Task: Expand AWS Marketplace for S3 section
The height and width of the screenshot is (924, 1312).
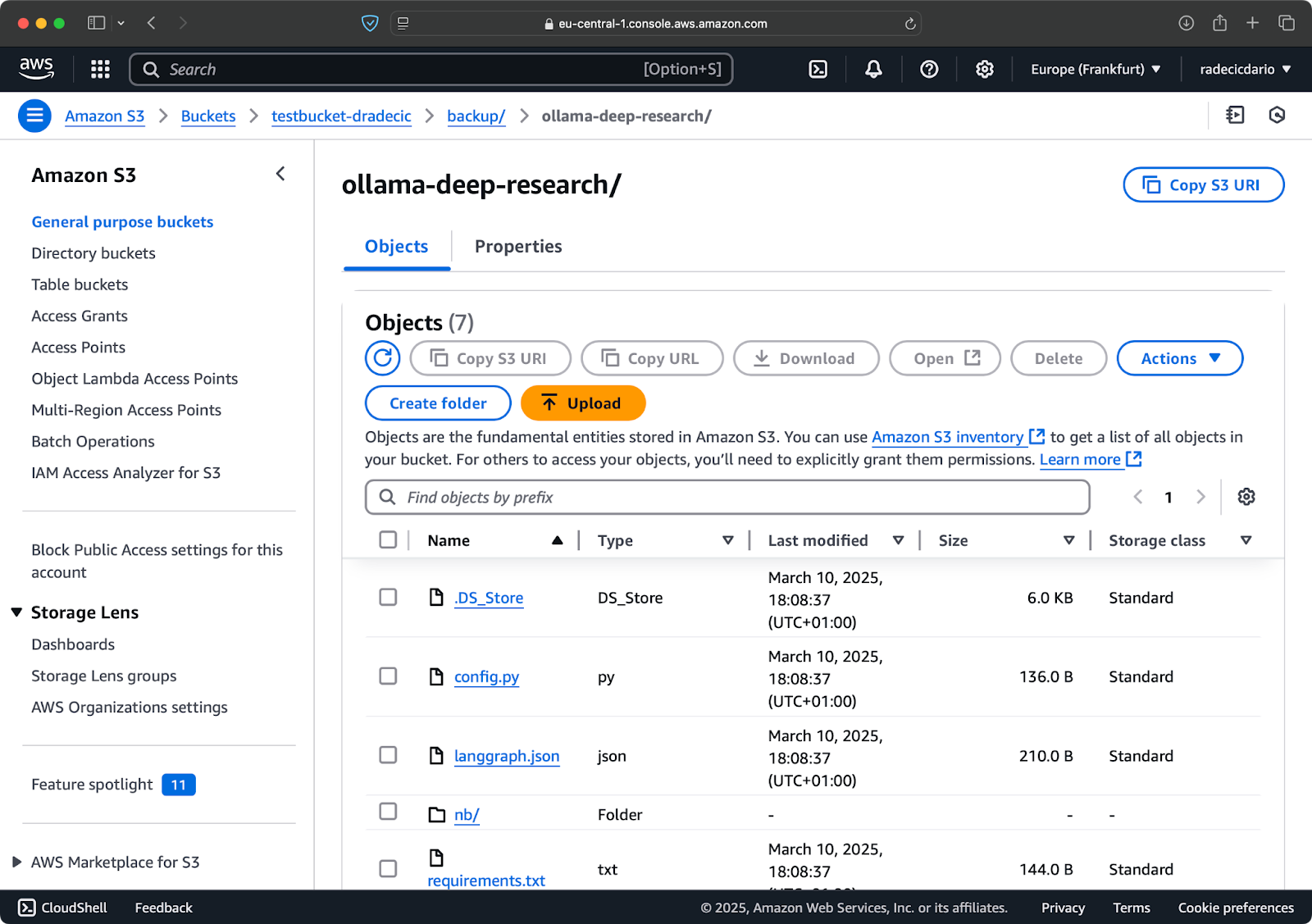Action: pyautogui.click(x=16, y=862)
